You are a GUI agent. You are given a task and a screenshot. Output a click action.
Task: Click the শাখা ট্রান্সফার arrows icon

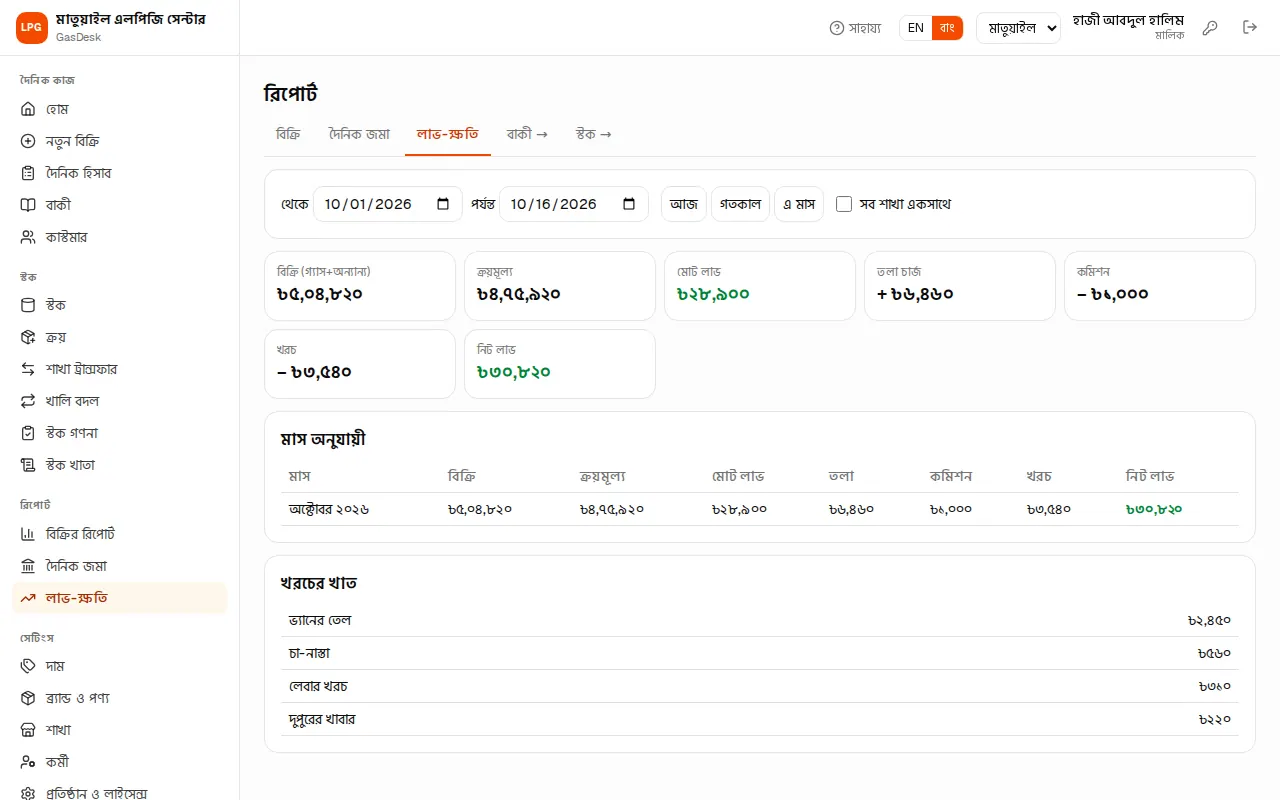[28, 369]
